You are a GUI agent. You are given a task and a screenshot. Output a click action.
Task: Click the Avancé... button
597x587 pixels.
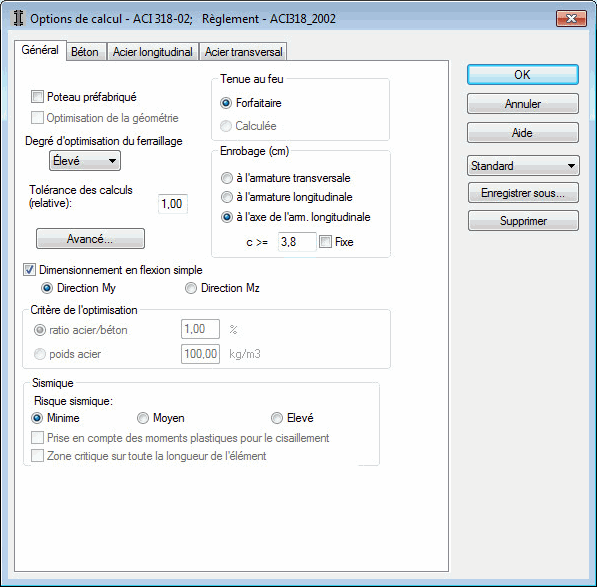[90, 239]
